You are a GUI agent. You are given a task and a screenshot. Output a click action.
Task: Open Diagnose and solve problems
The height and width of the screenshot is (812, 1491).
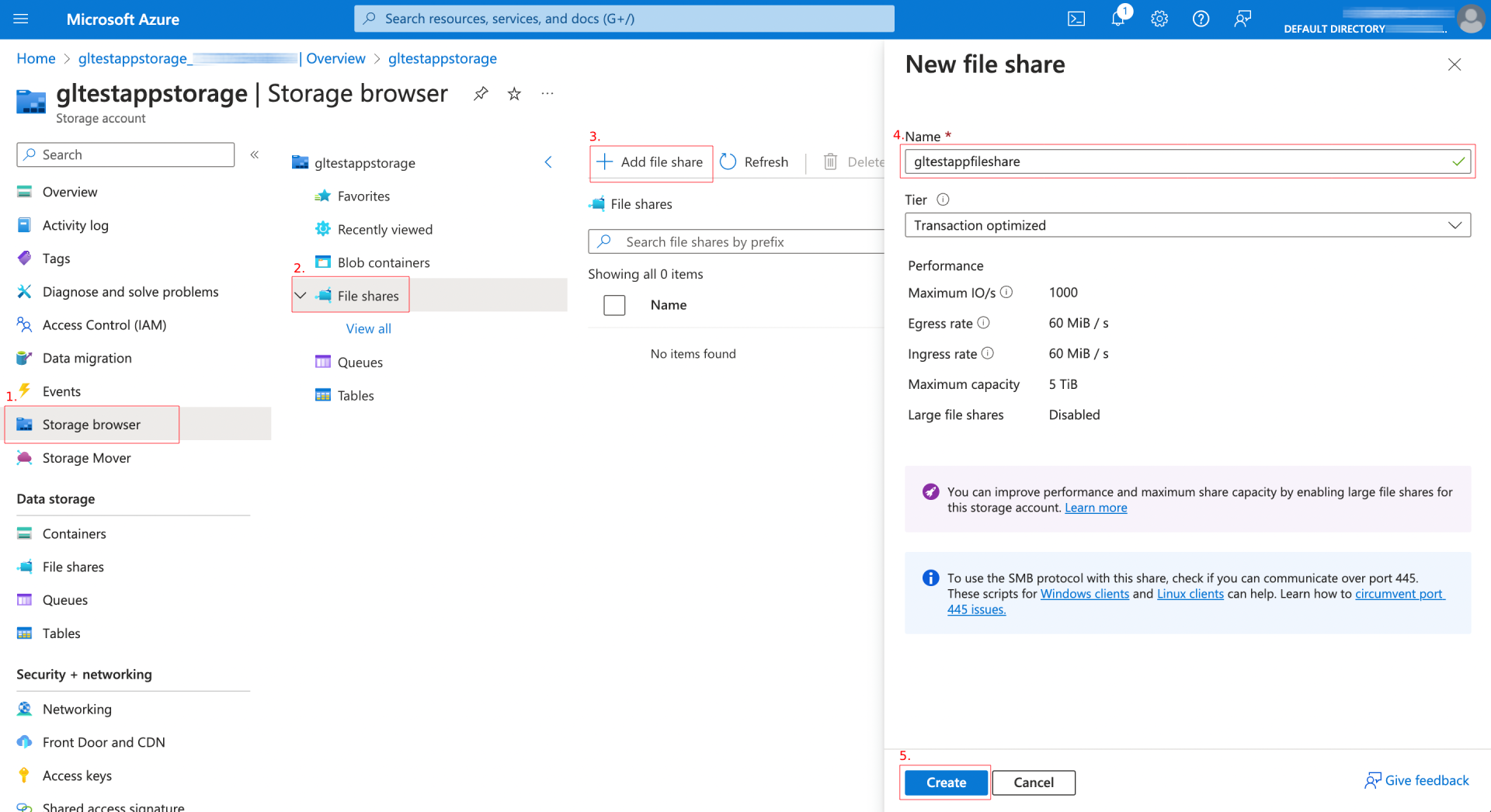click(130, 292)
